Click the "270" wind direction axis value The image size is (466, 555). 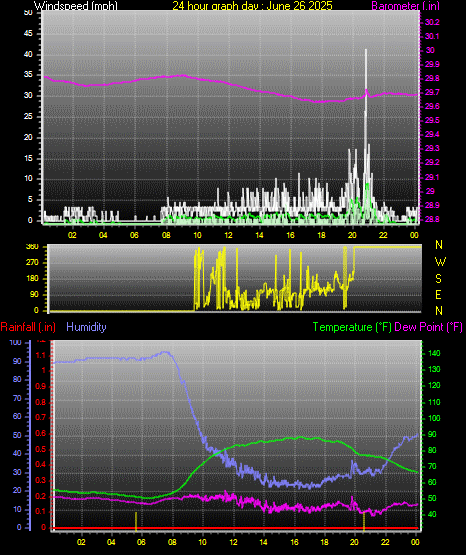click(x=32, y=263)
